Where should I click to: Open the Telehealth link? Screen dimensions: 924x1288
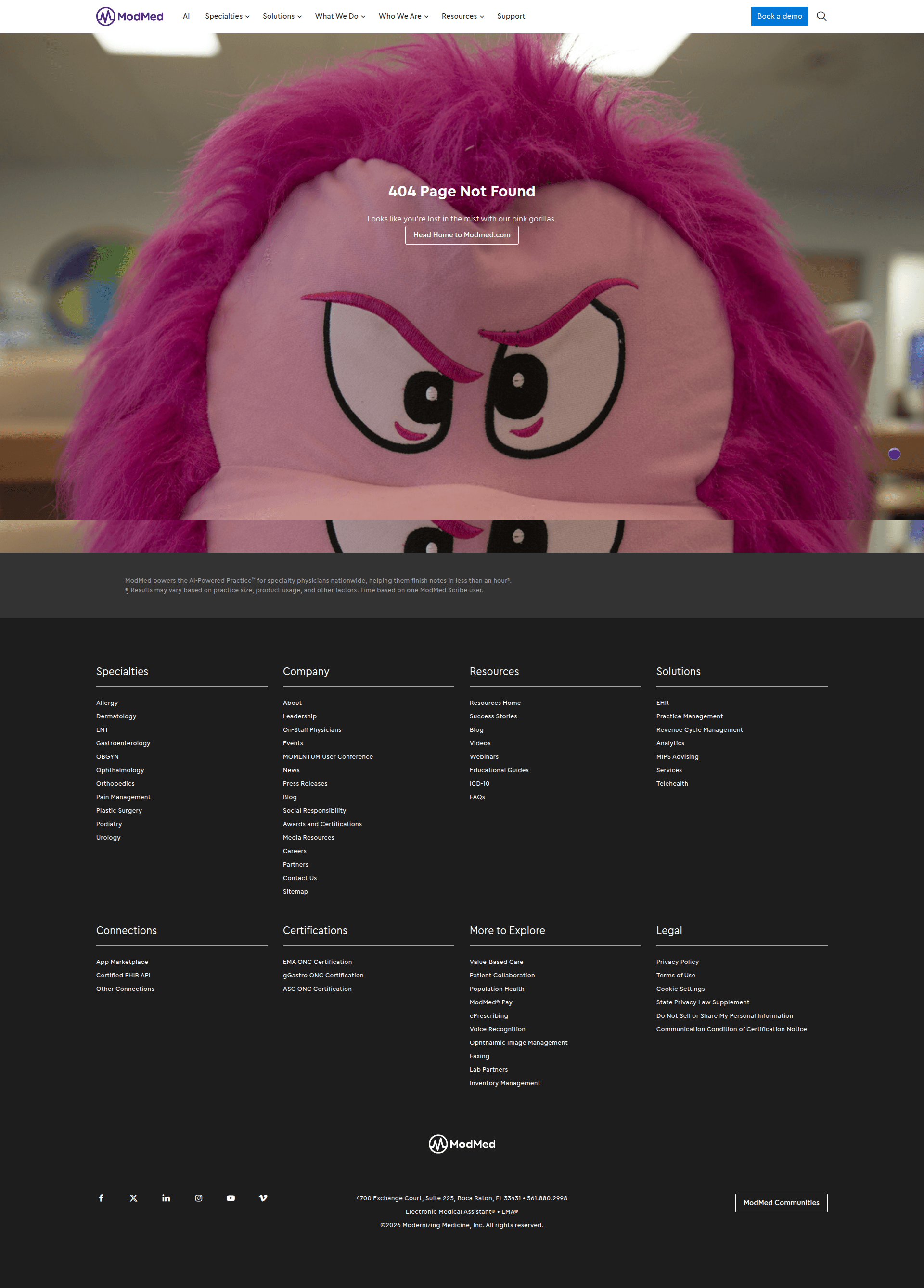tap(672, 784)
